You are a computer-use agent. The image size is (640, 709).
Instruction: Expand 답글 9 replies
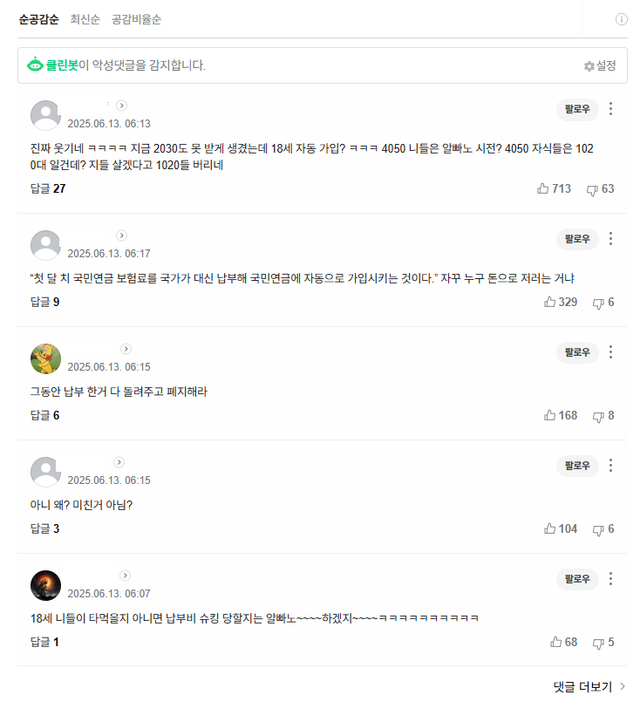click(x=45, y=302)
